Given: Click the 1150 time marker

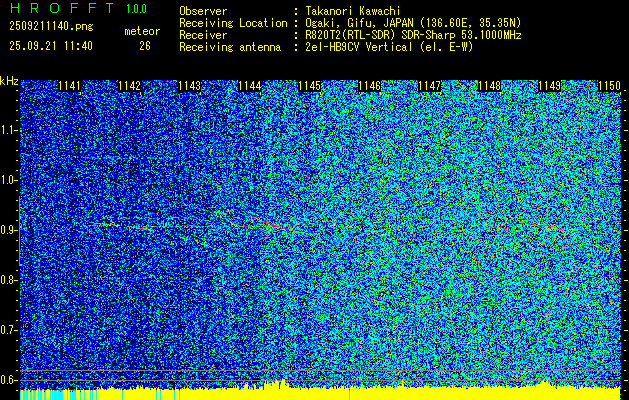Looking at the screenshot, I should pos(610,86).
